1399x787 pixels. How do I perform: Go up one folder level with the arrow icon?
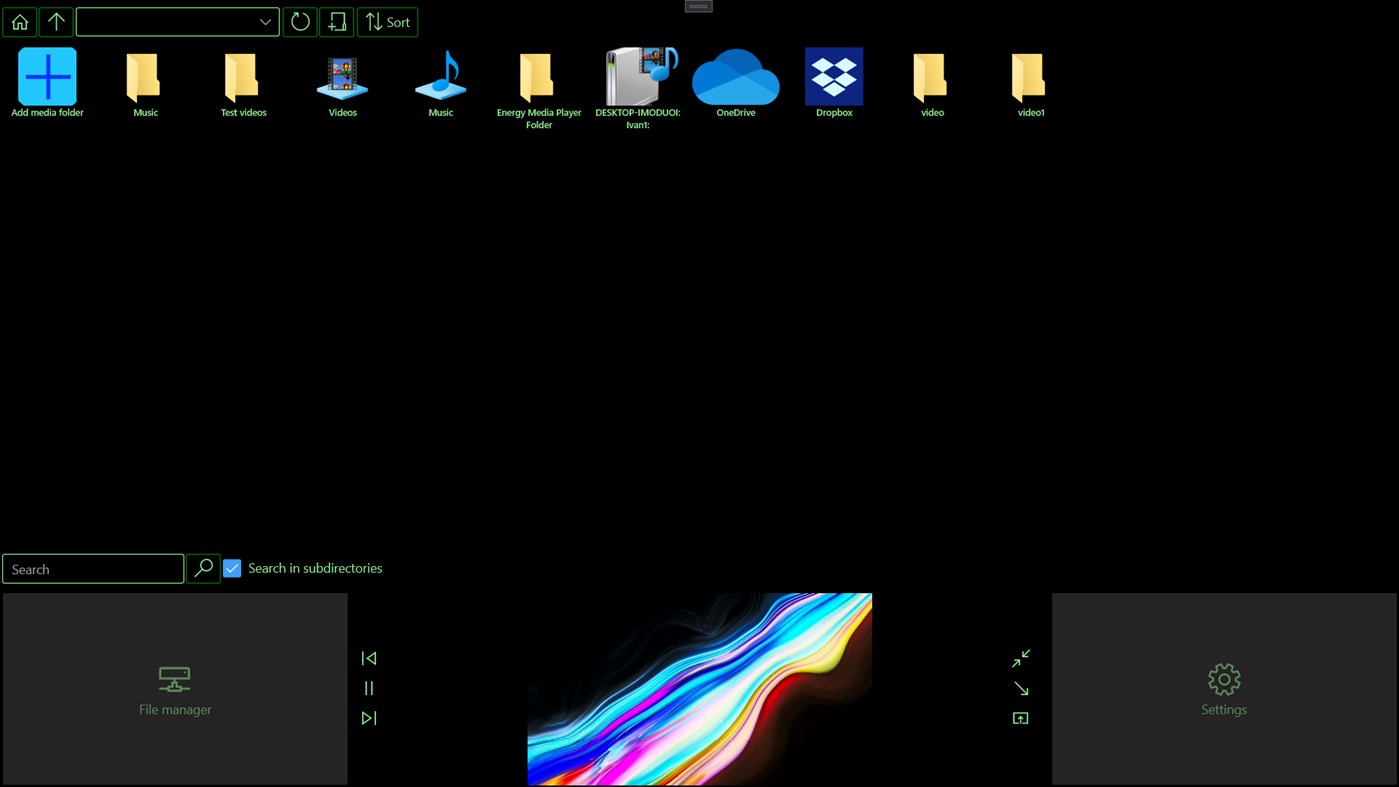[x=55, y=21]
